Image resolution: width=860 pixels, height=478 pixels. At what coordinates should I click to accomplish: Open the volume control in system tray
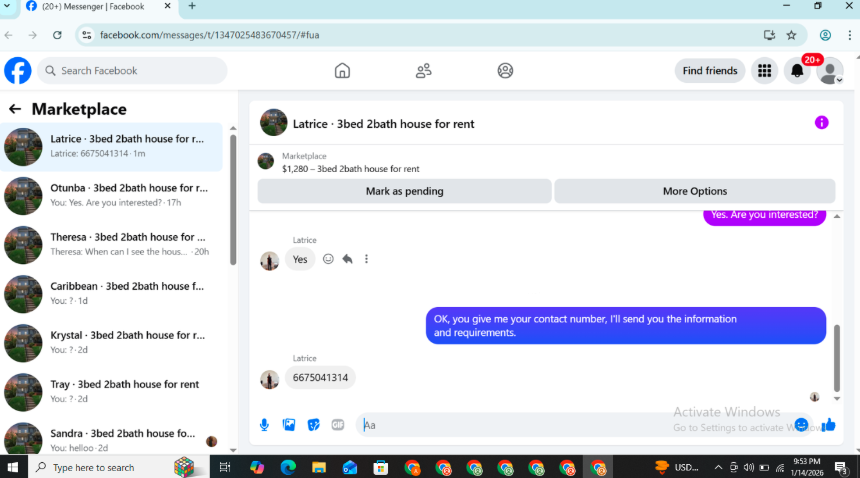(749, 468)
